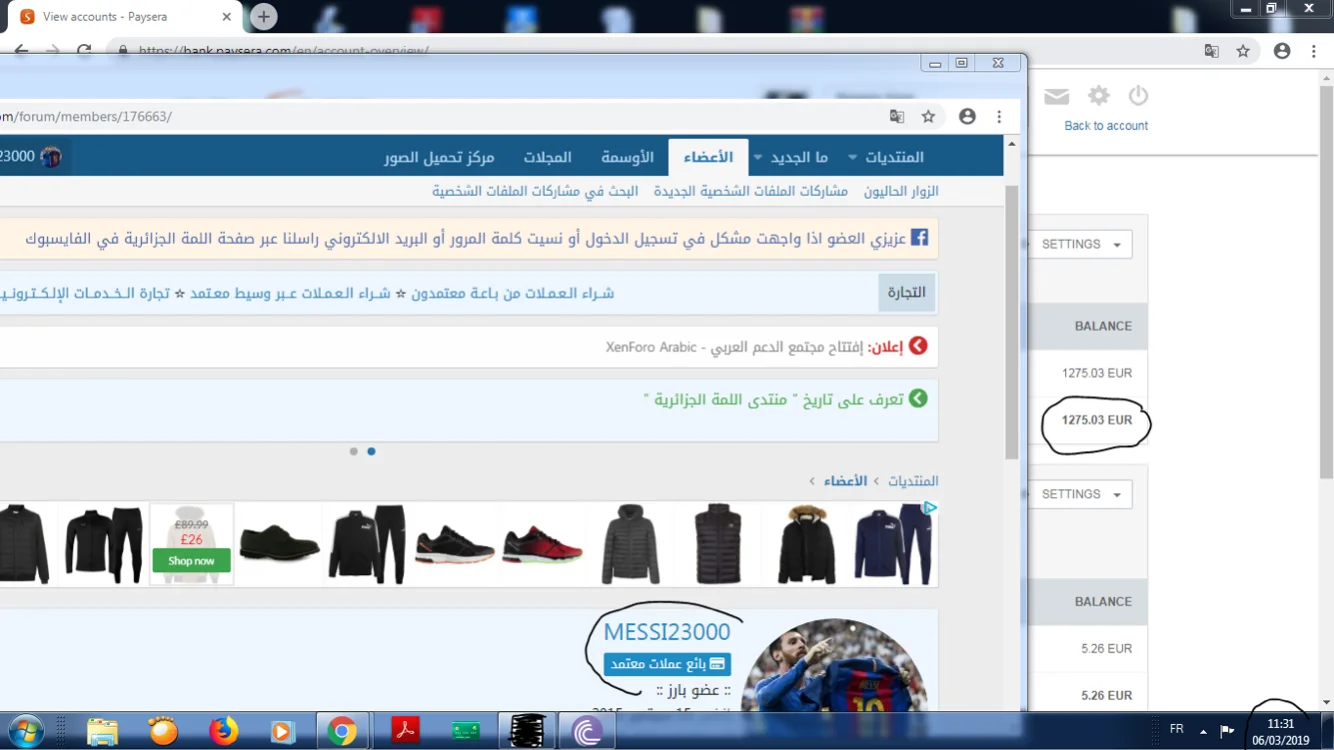Click the Windows Start button
Image resolution: width=1334 pixels, height=750 pixels.
(27, 731)
